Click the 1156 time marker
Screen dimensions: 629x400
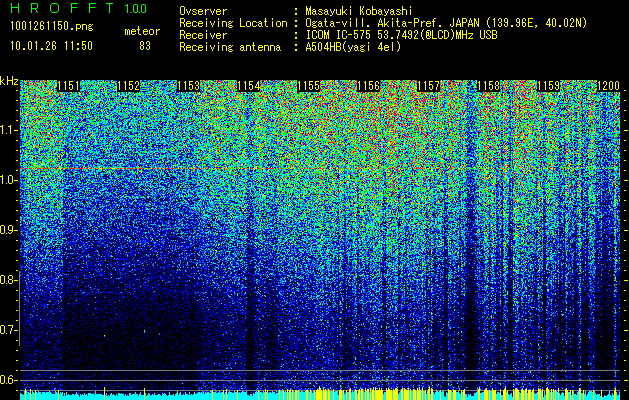pos(368,86)
